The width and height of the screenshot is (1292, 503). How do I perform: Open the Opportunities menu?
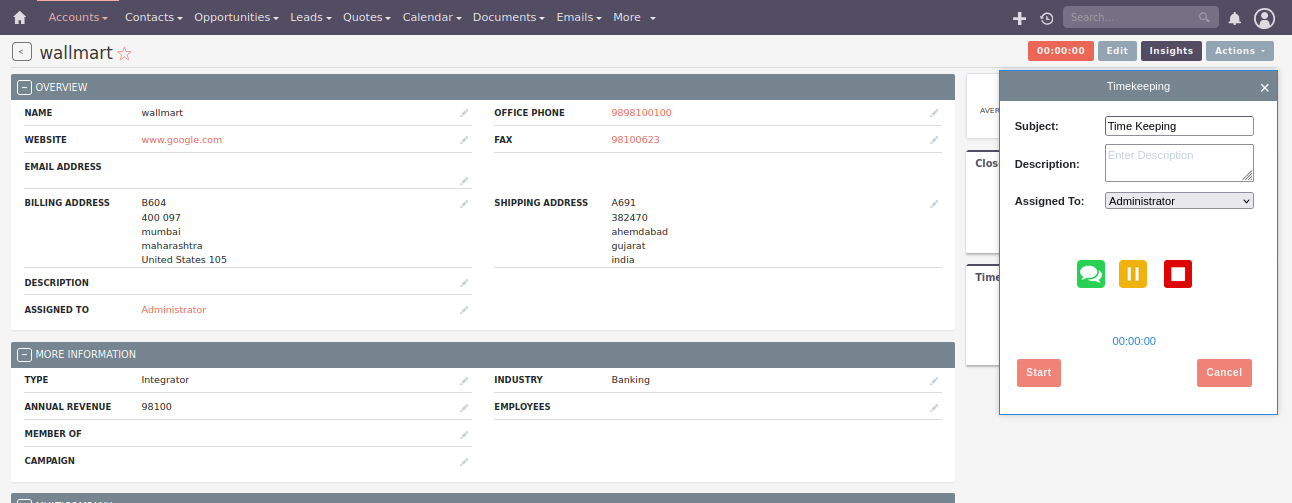[x=236, y=18]
